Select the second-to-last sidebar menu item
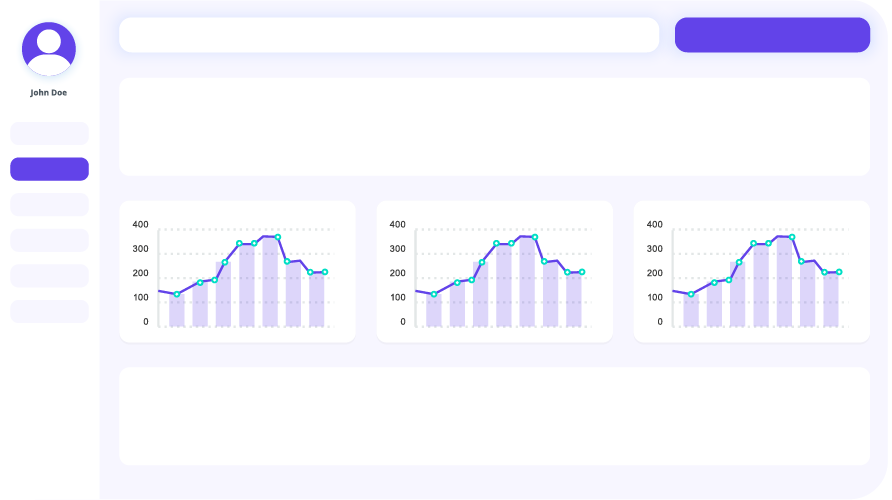The height and width of the screenshot is (500, 892). pyautogui.click(x=49, y=276)
